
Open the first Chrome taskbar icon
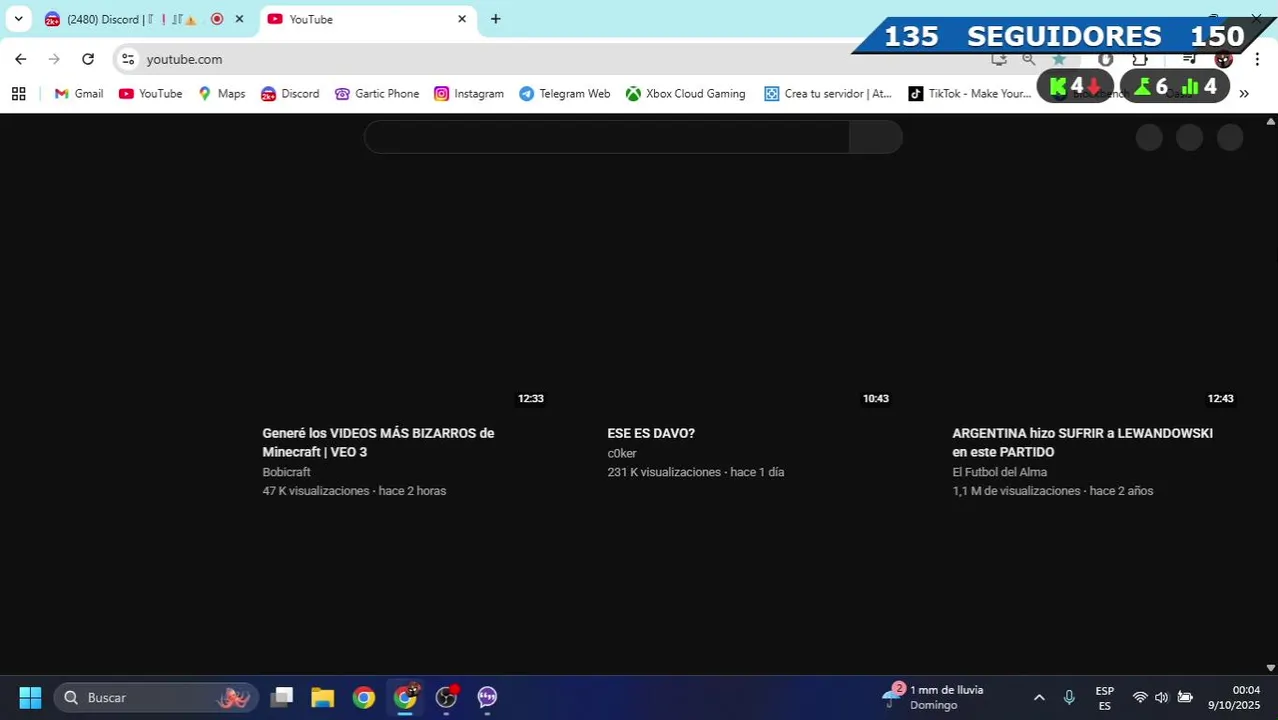[x=364, y=697]
